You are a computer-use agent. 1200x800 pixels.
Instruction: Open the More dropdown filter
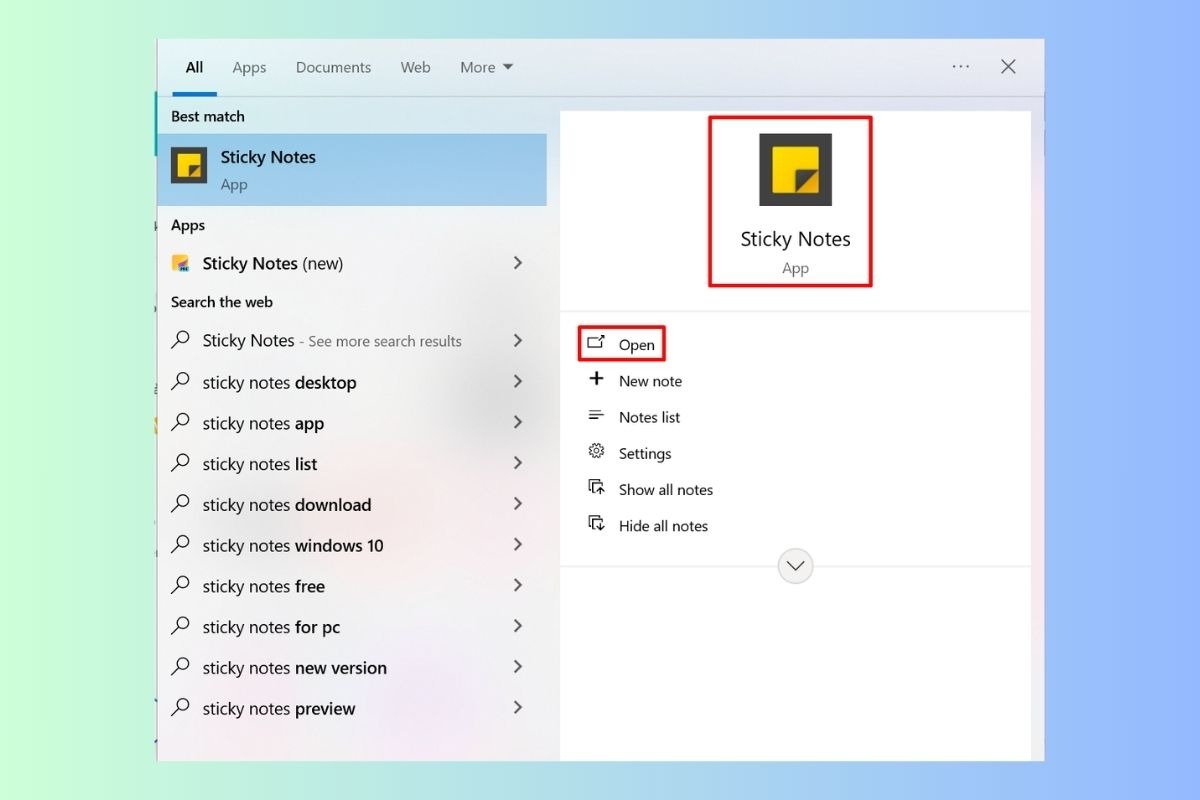point(487,67)
